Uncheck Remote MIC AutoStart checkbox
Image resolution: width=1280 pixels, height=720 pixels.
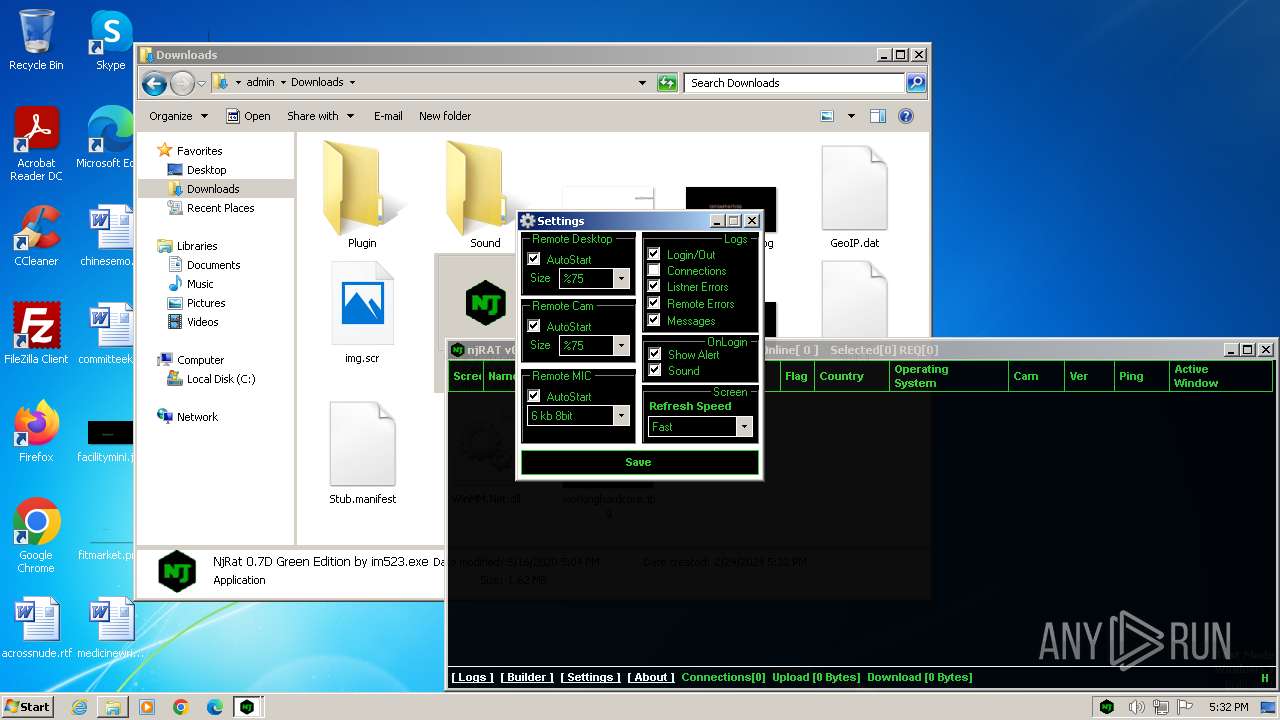point(534,396)
